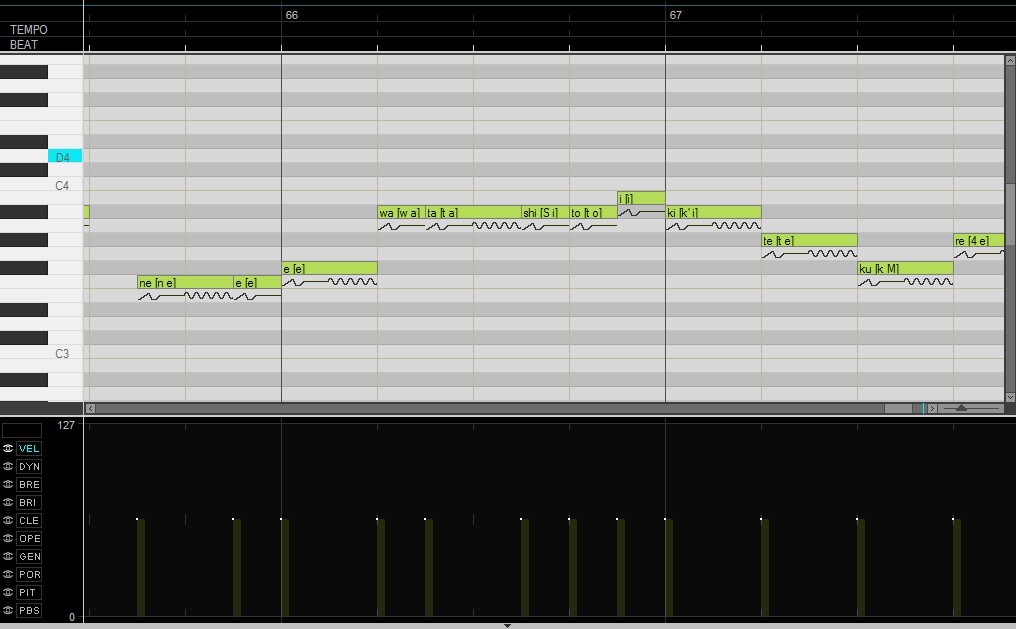Select the "wa [w a]" note
This screenshot has height=629, width=1016.
[401, 212]
